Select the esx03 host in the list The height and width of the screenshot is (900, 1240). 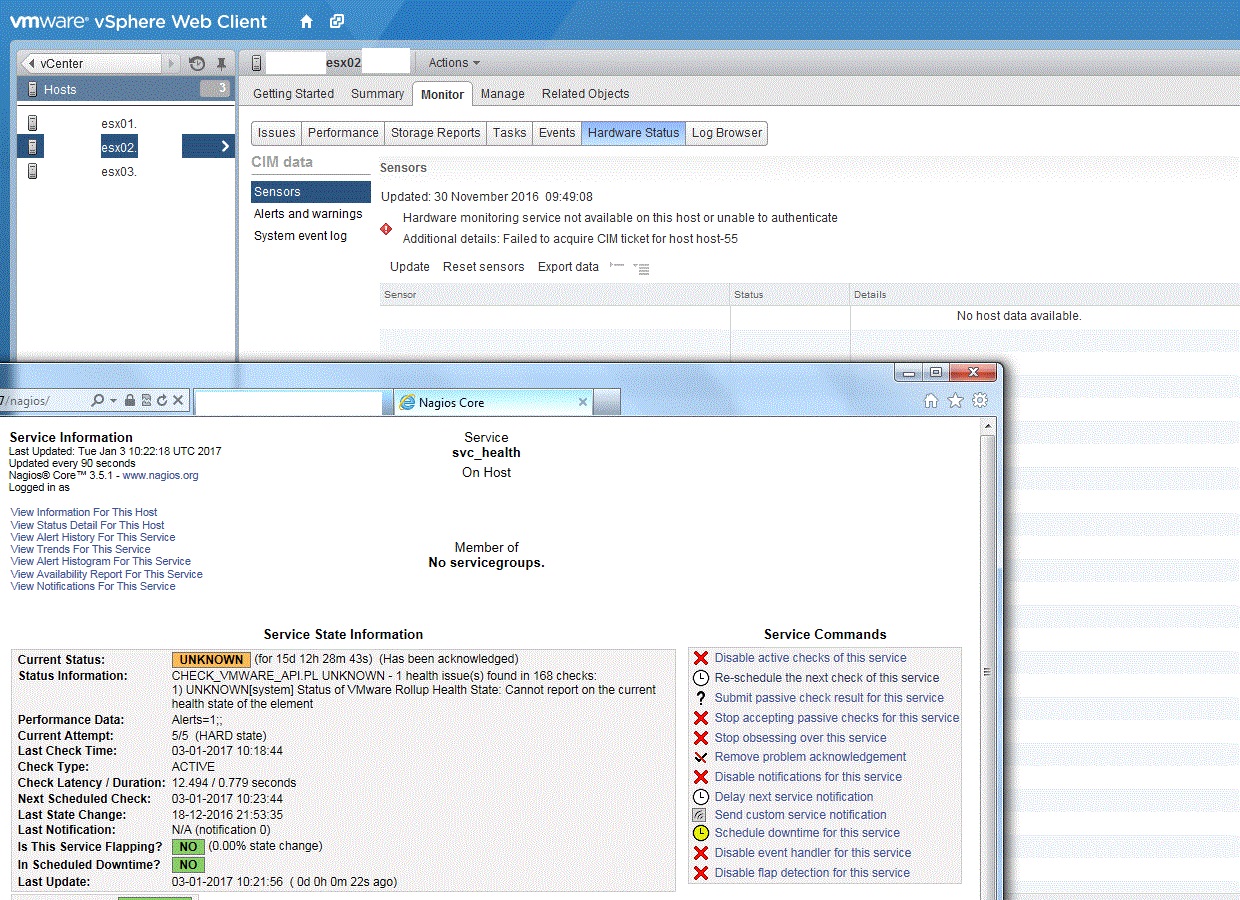[118, 172]
